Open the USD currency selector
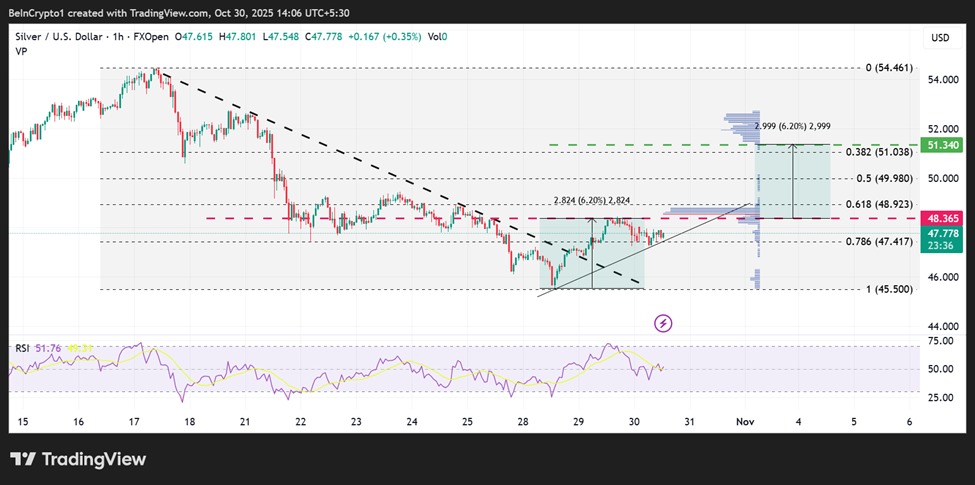The image size is (975, 485). click(x=939, y=38)
